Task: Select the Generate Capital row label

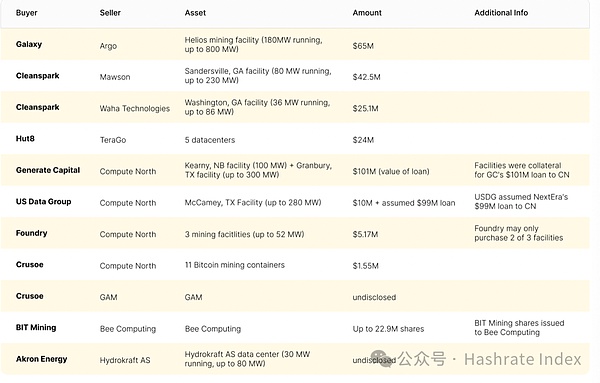Action: coord(48,170)
